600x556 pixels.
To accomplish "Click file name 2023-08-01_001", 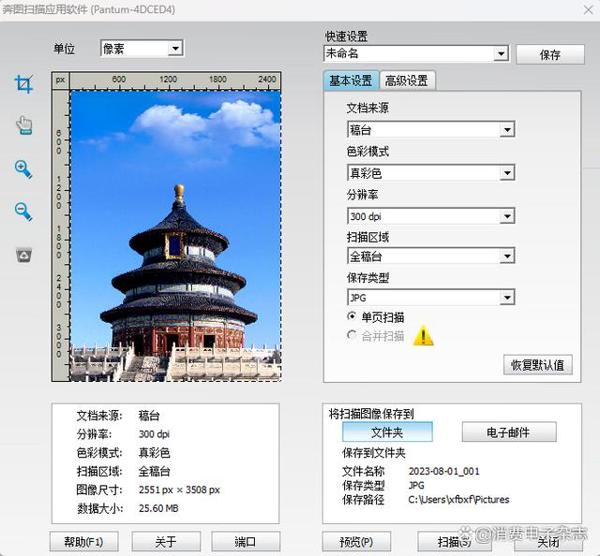I will pyautogui.click(x=444, y=471).
